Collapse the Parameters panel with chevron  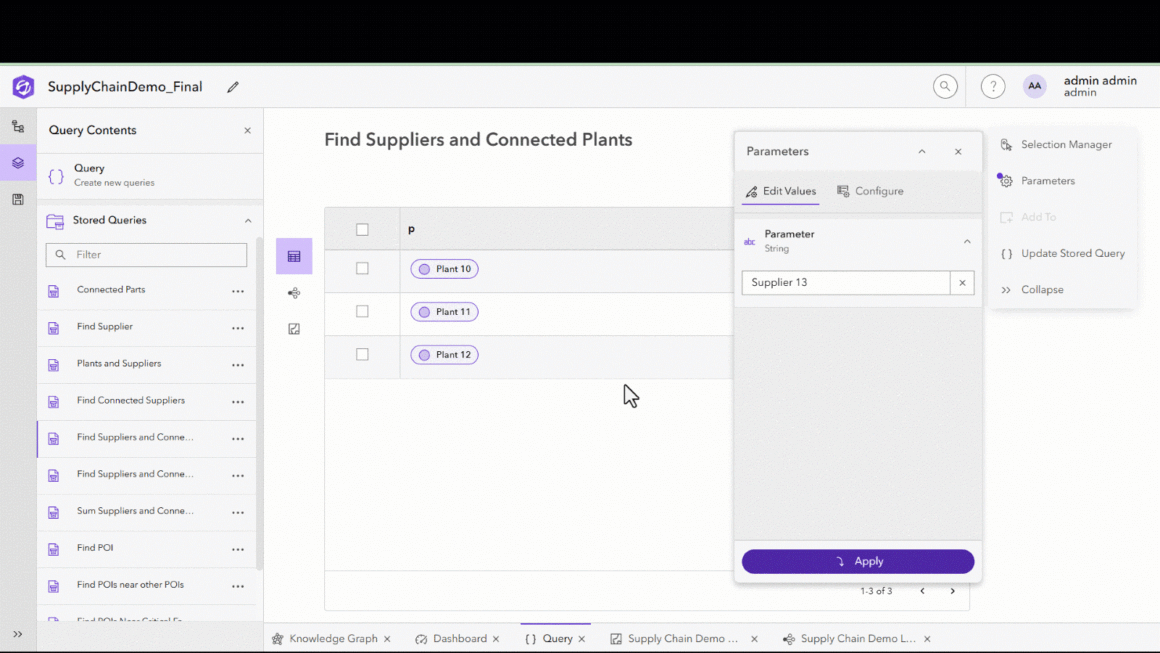coord(922,152)
